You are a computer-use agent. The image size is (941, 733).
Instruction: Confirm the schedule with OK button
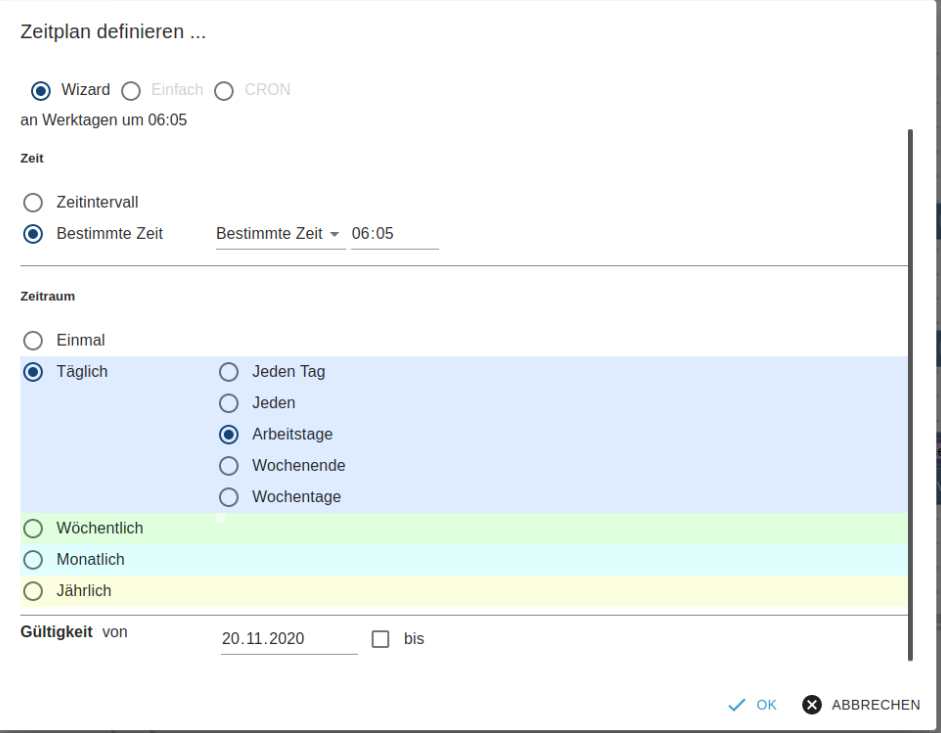click(x=753, y=705)
